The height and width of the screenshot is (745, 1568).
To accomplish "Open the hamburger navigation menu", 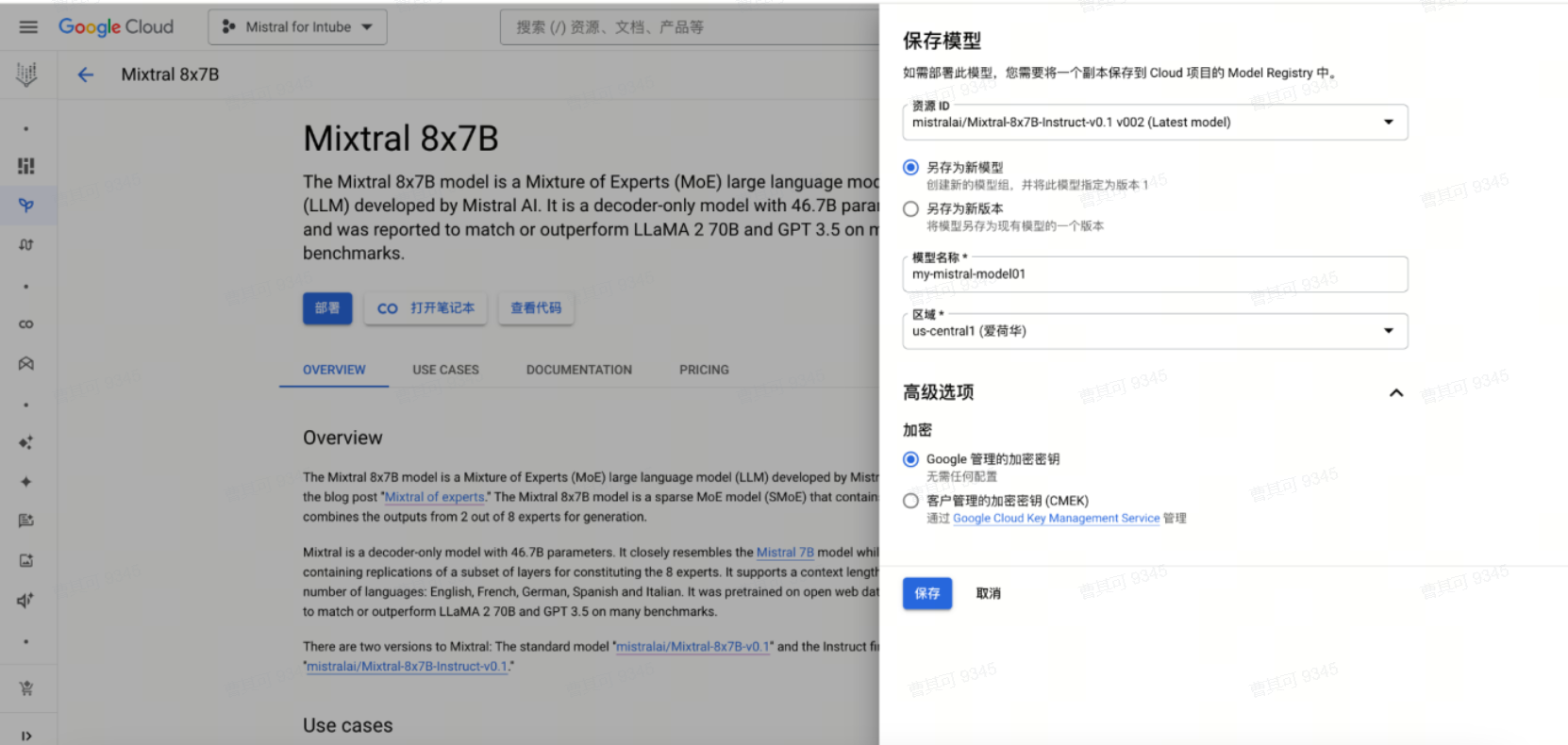I will (28, 27).
